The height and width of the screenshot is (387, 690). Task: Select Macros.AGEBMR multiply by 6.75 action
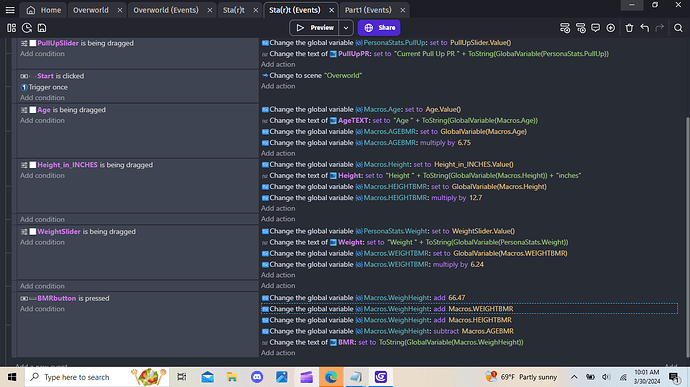click(366, 143)
